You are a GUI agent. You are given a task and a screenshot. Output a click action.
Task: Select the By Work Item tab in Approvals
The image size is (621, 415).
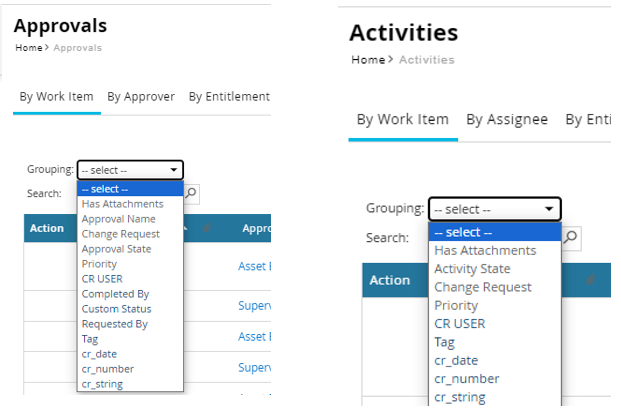pos(57,97)
